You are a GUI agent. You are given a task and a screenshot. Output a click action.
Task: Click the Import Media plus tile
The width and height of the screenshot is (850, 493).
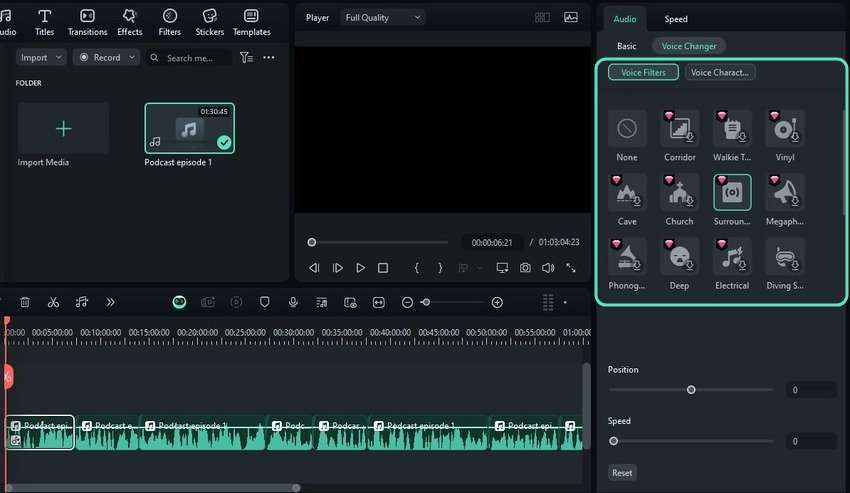63,129
